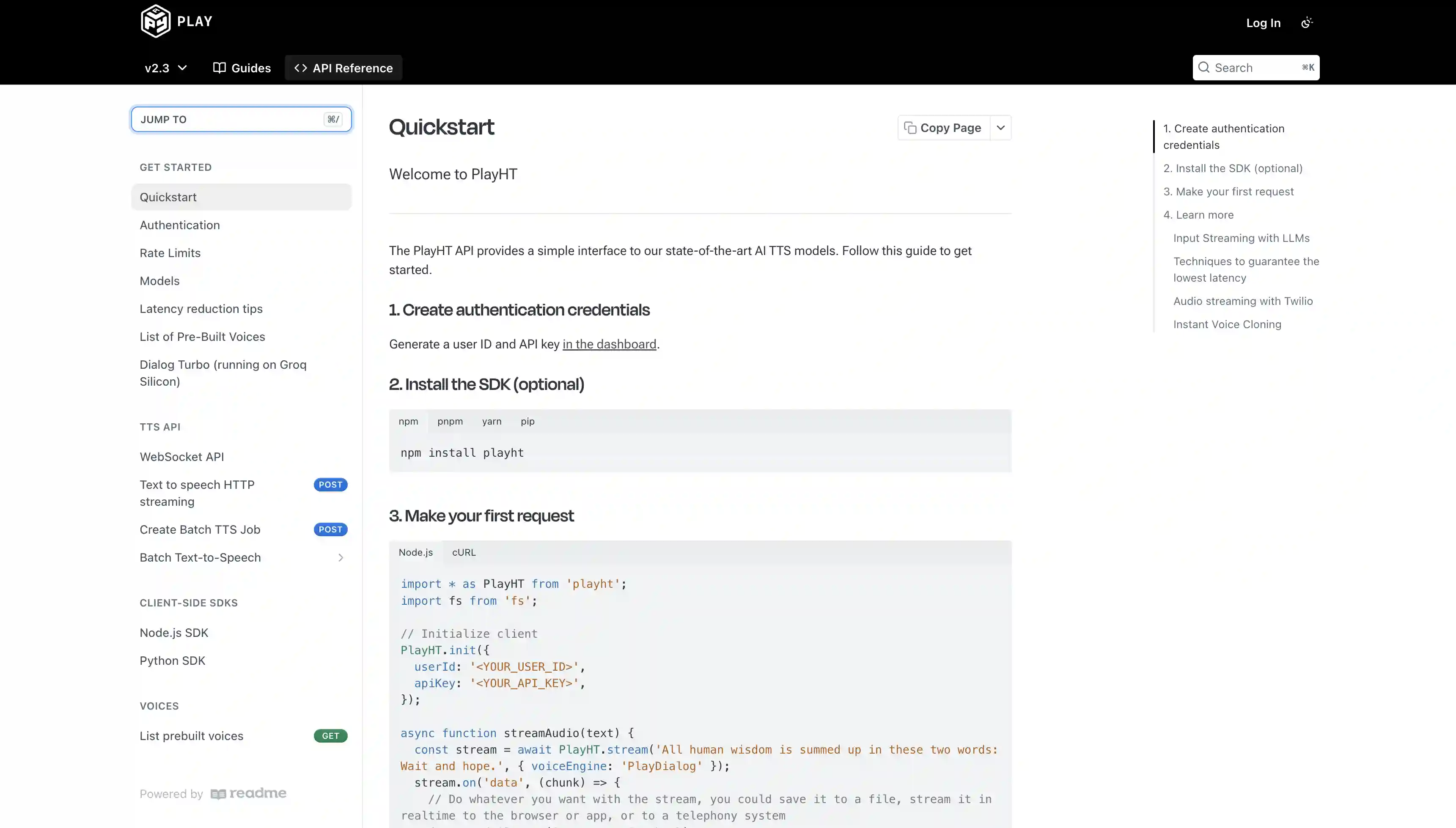
Task: Open the Node.js SDK page
Action: (241, 632)
